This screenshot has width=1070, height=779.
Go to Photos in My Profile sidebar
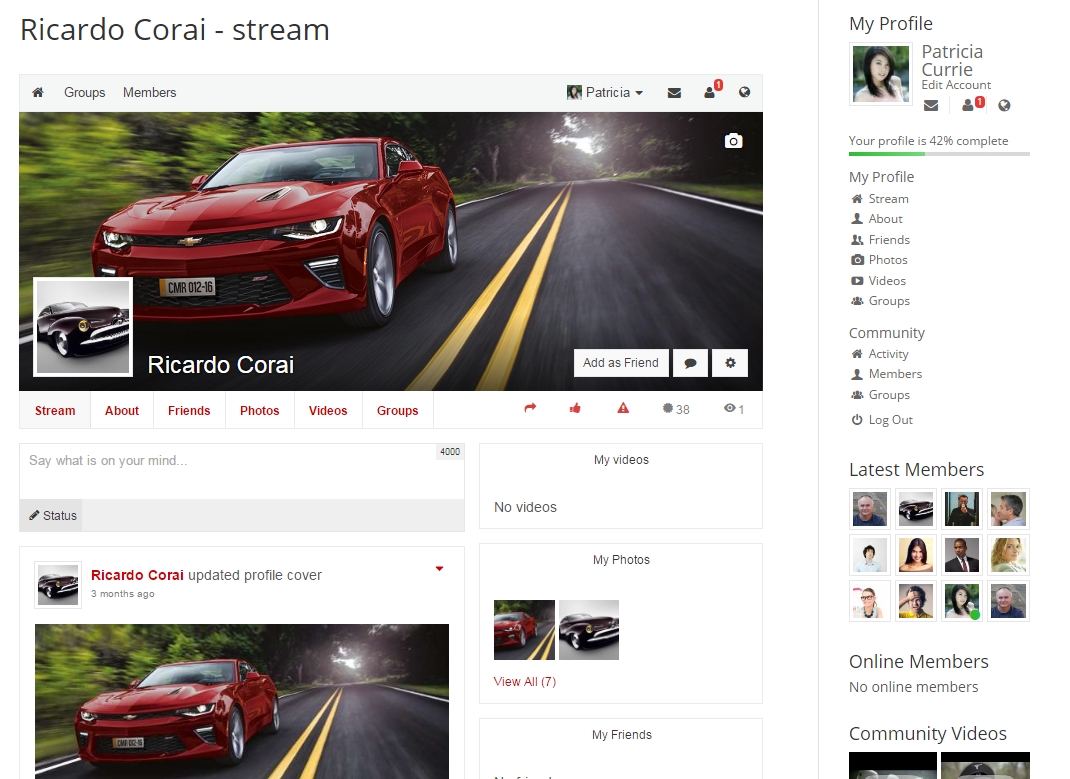888,259
